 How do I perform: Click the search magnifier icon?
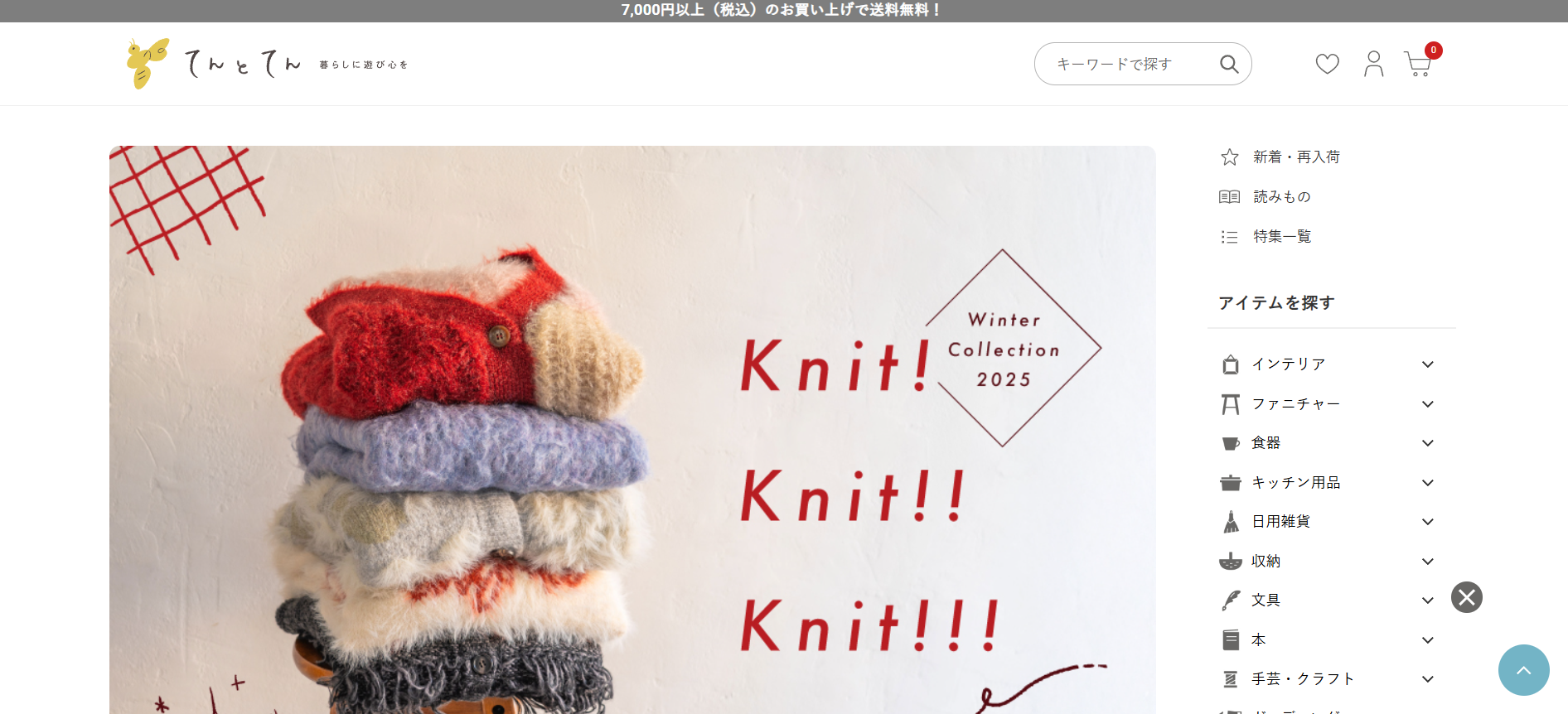(1229, 64)
